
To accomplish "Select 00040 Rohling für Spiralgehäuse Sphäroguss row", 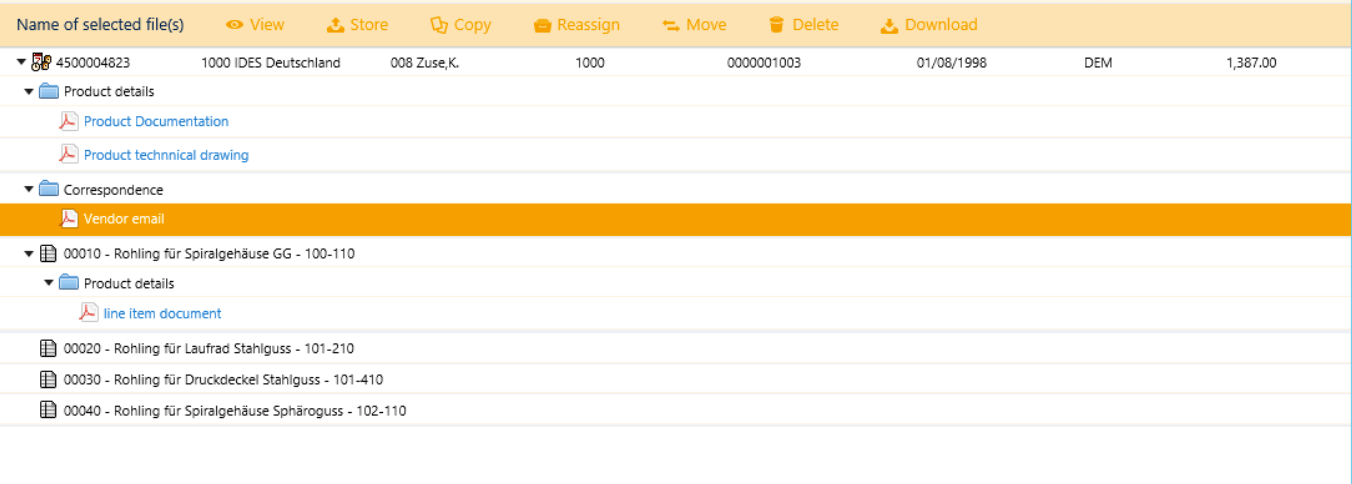I will pyautogui.click(x=234, y=411).
